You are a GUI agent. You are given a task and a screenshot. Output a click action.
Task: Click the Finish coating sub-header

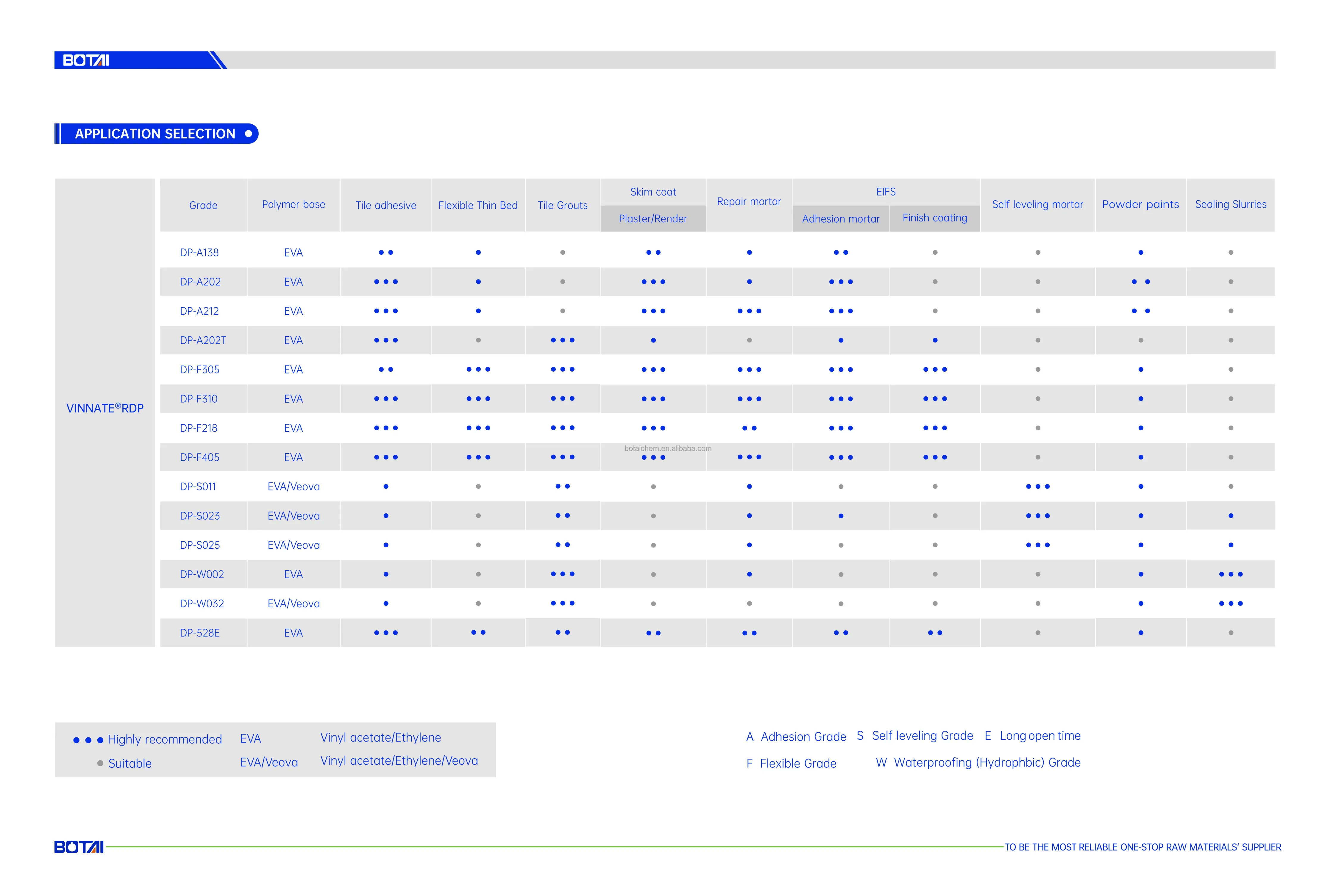pos(935,218)
